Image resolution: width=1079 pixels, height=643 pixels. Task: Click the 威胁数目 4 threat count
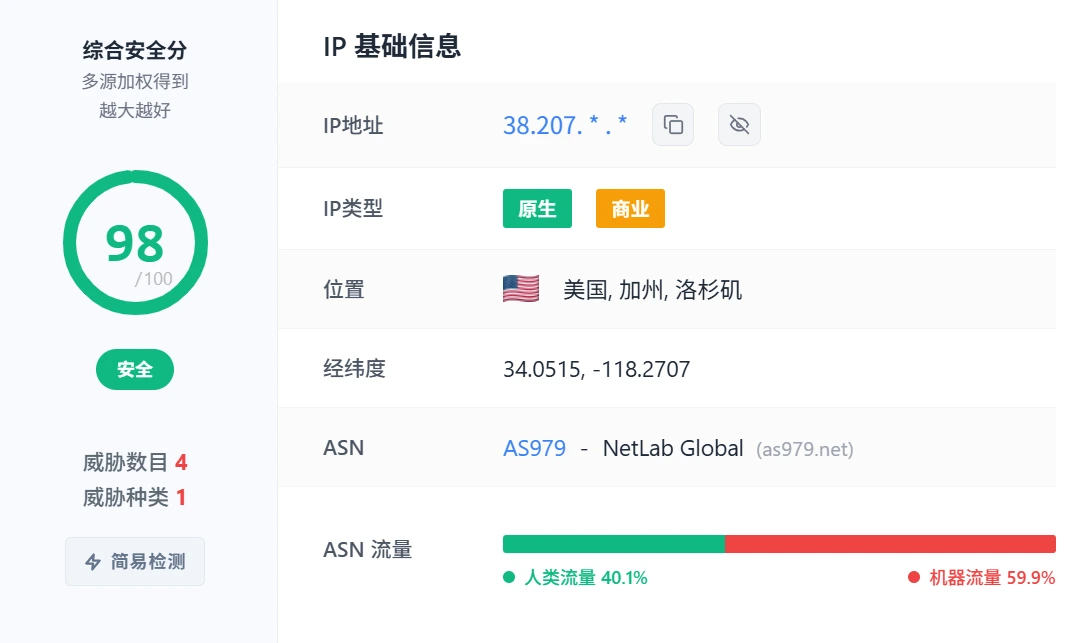(x=135, y=462)
